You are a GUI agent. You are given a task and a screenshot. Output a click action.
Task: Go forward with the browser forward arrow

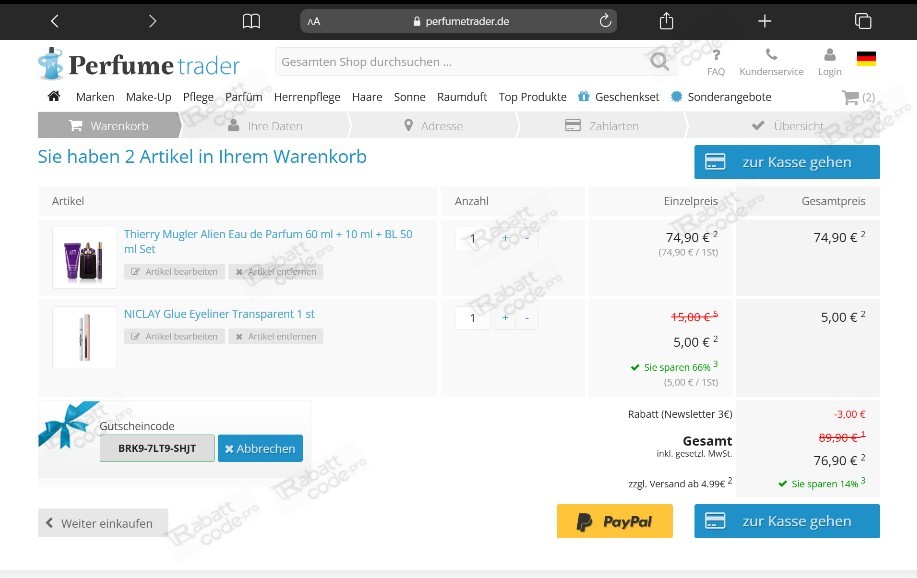[152, 21]
